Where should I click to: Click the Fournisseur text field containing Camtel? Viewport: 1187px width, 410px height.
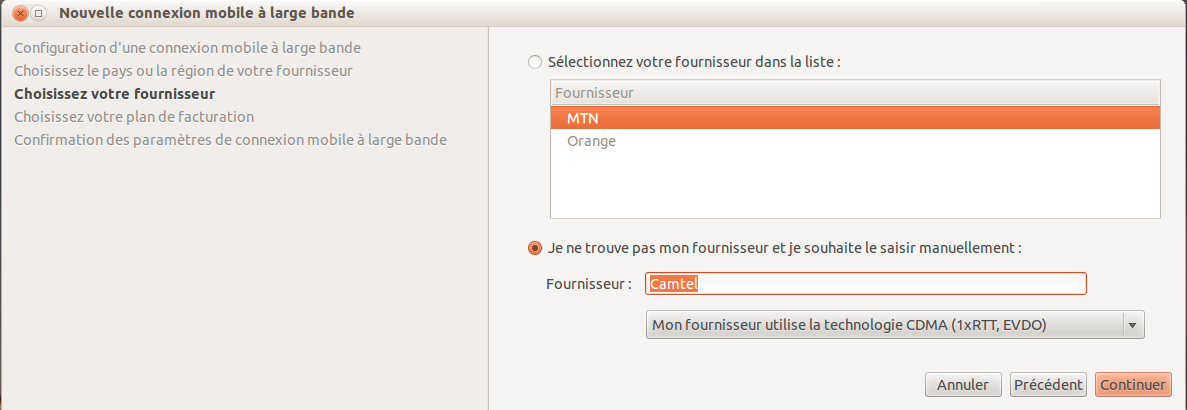[865, 284]
